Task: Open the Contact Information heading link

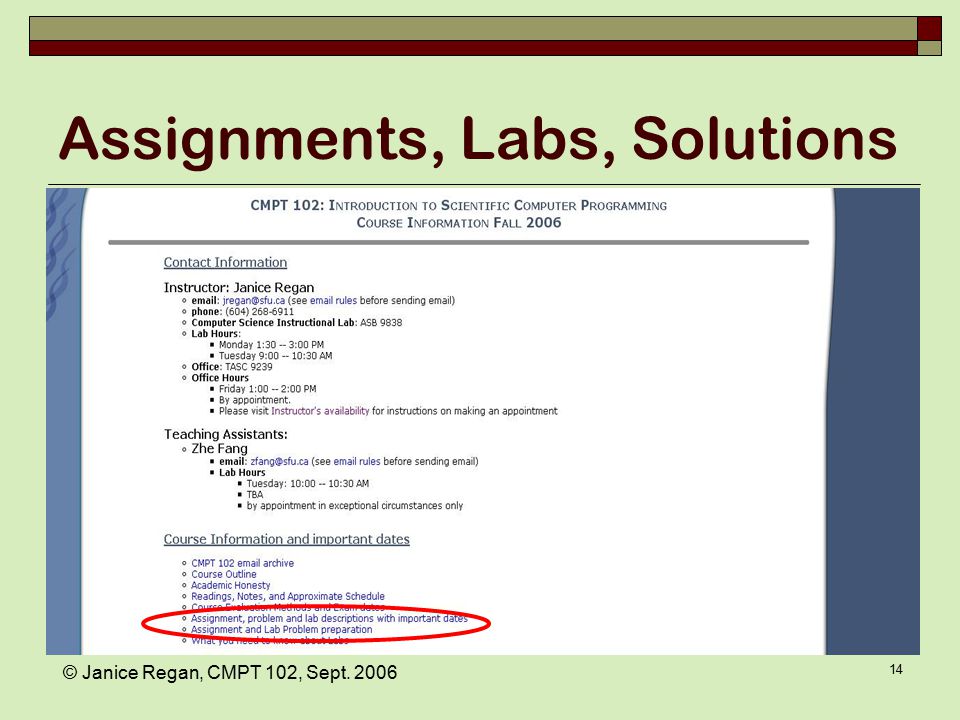Action: [x=225, y=262]
